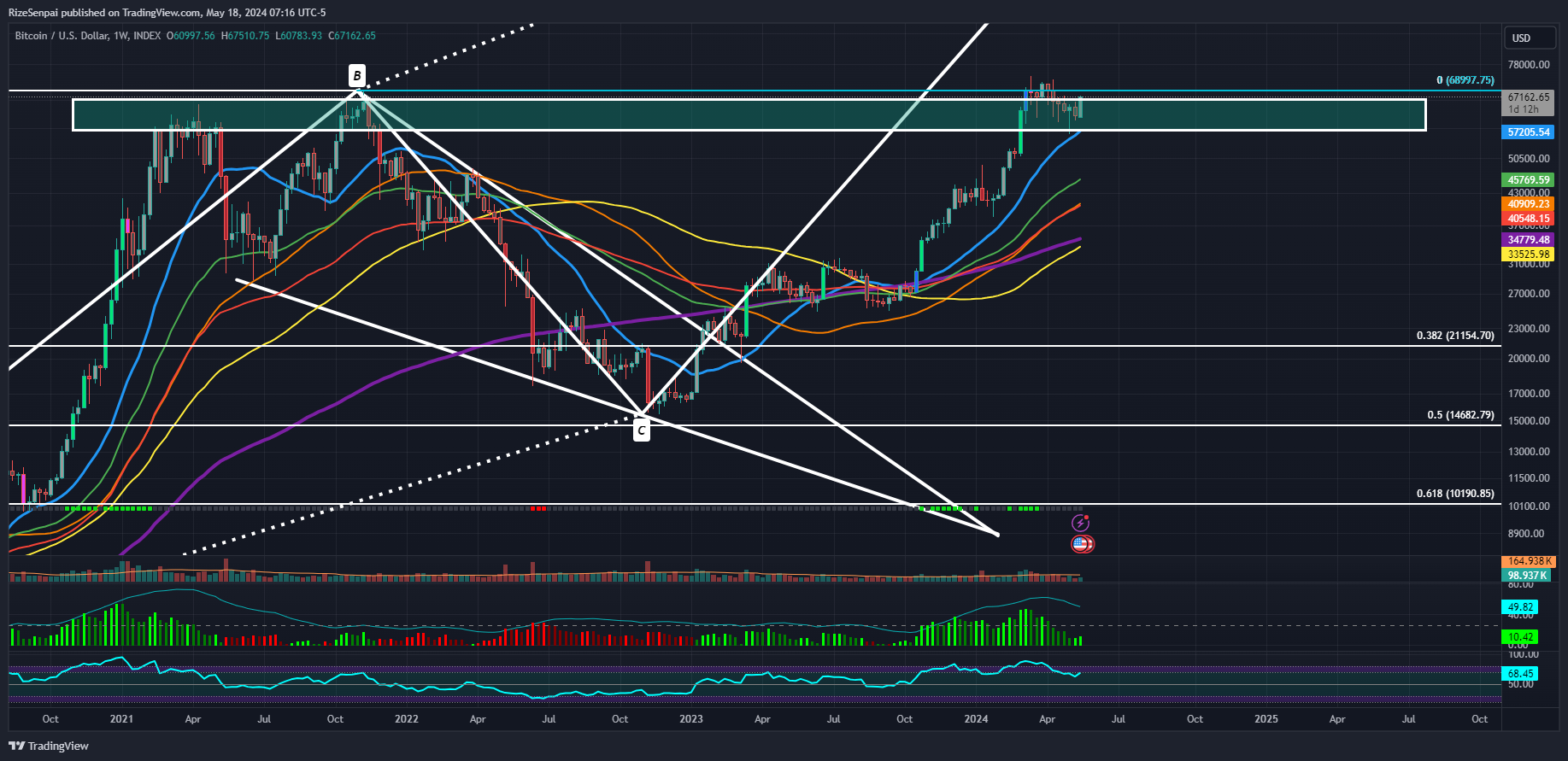Click the oscillator value label 49.82
Image resolution: width=1568 pixels, height=761 pixels.
[x=1520, y=607]
